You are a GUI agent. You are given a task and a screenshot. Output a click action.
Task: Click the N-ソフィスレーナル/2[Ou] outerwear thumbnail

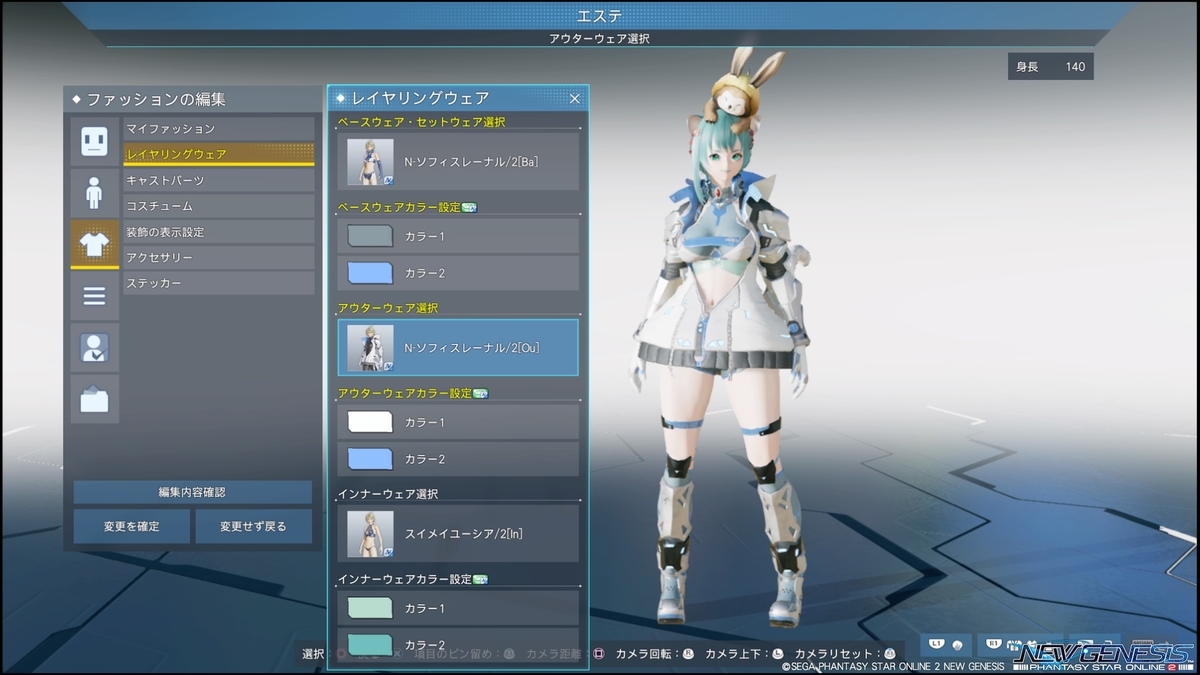pyautogui.click(x=370, y=347)
